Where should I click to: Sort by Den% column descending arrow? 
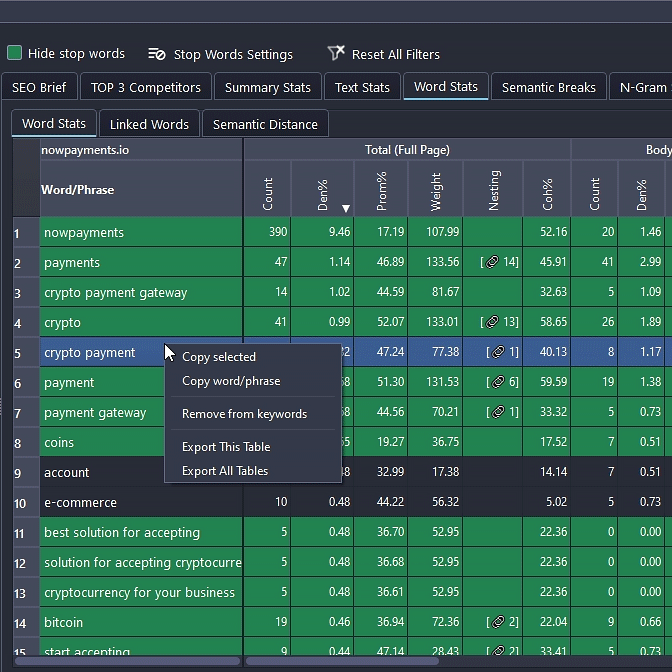(x=346, y=208)
